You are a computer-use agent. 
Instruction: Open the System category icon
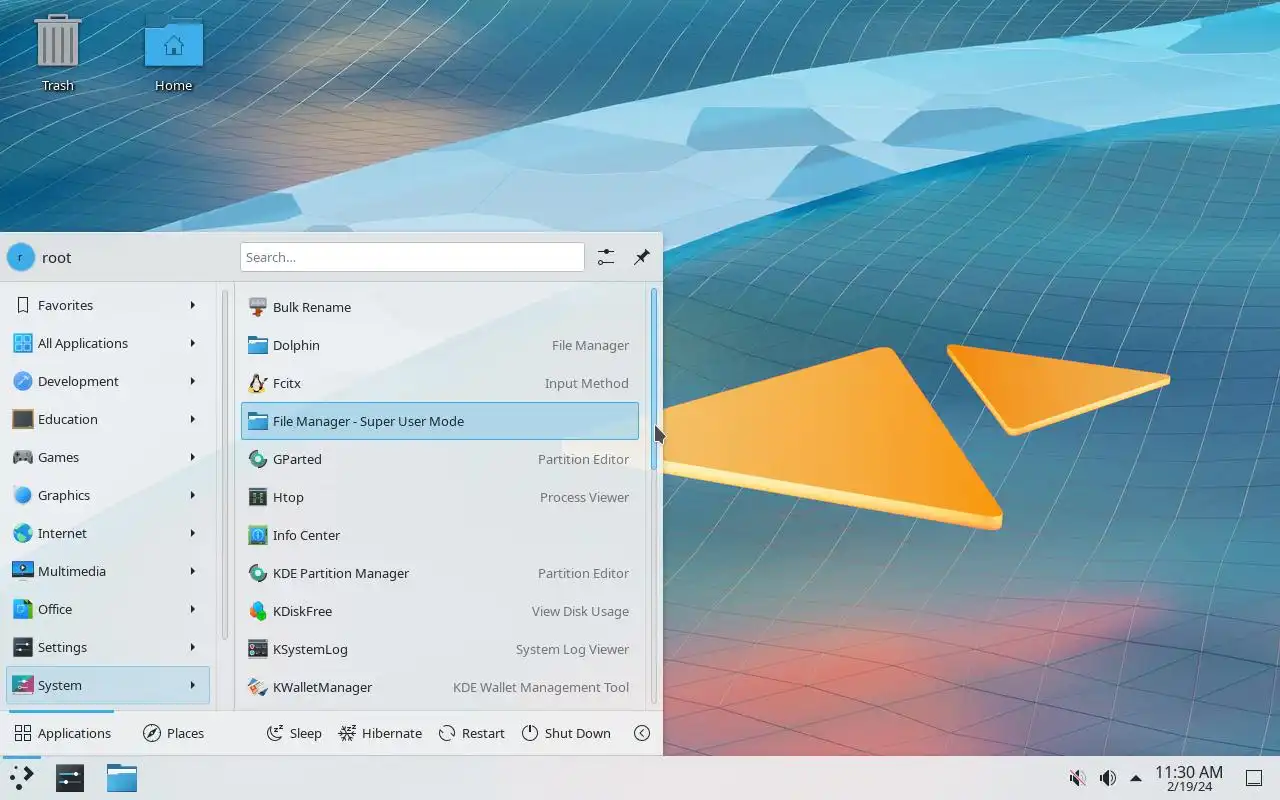click(x=22, y=685)
